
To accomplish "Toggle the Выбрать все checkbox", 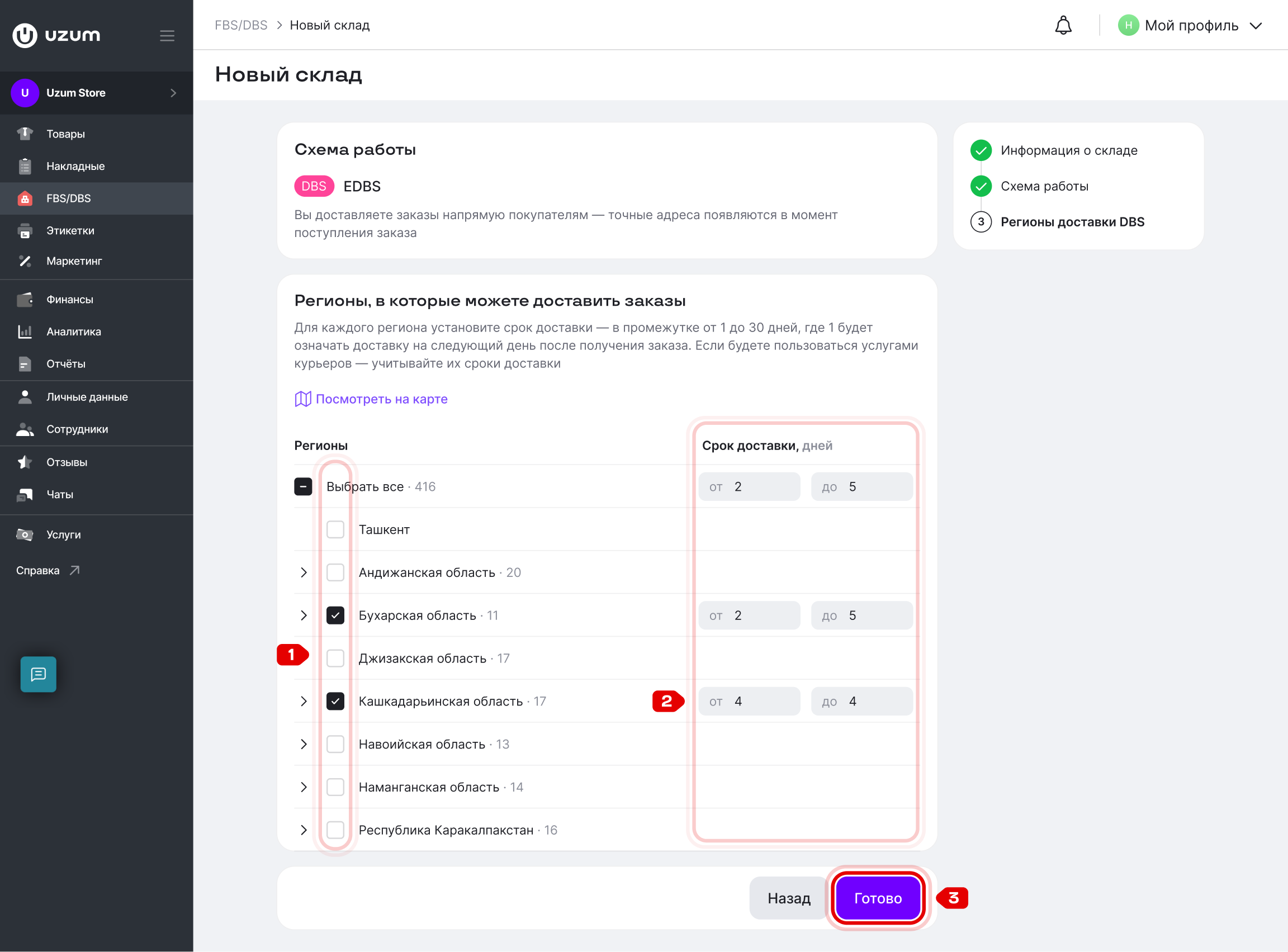I will point(303,486).
